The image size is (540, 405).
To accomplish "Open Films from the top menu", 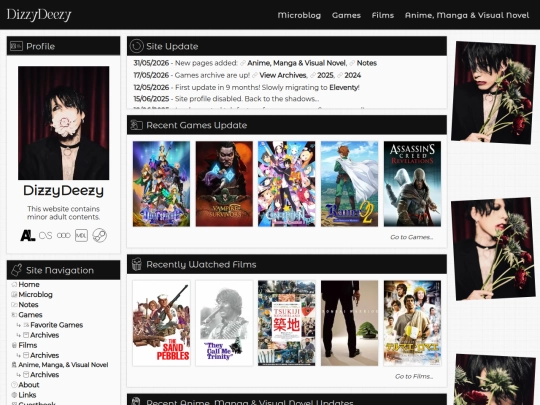I will tap(383, 15).
